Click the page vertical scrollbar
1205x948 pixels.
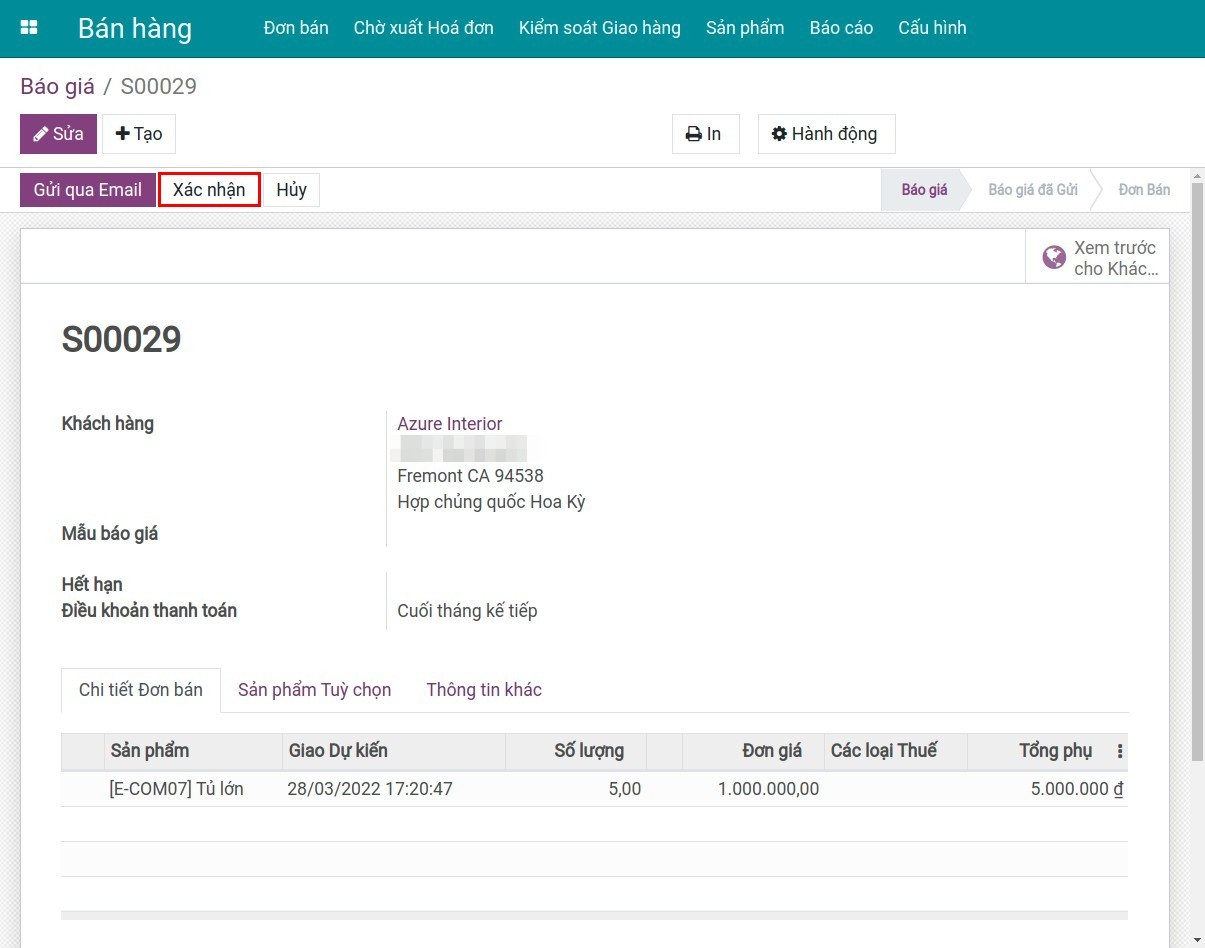(x=1197, y=470)
